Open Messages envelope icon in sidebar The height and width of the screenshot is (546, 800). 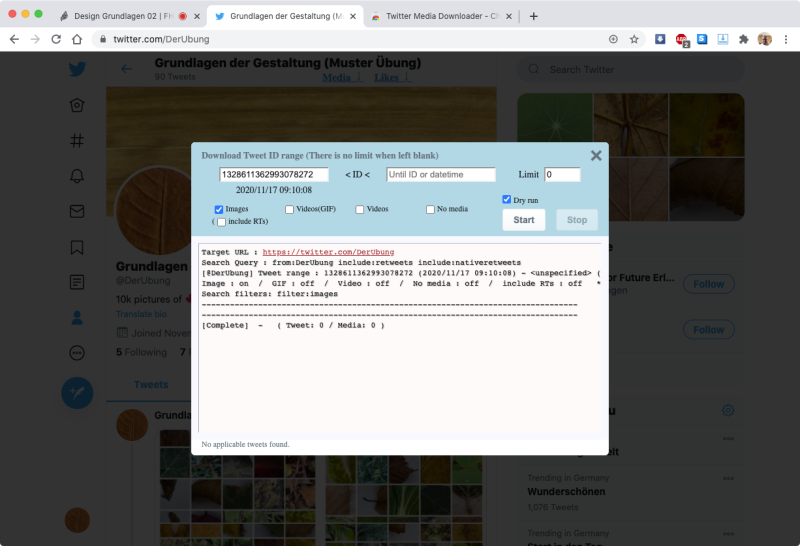77,211
